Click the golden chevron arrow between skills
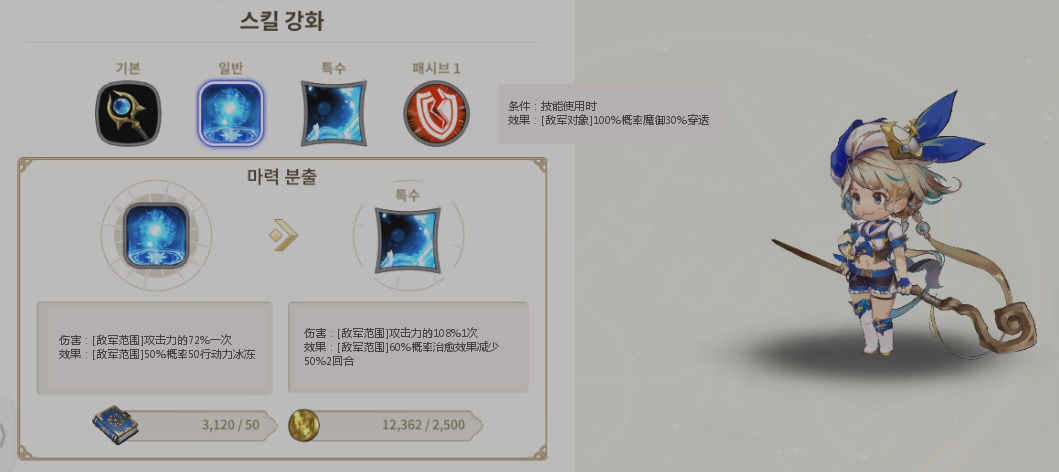 284,235
